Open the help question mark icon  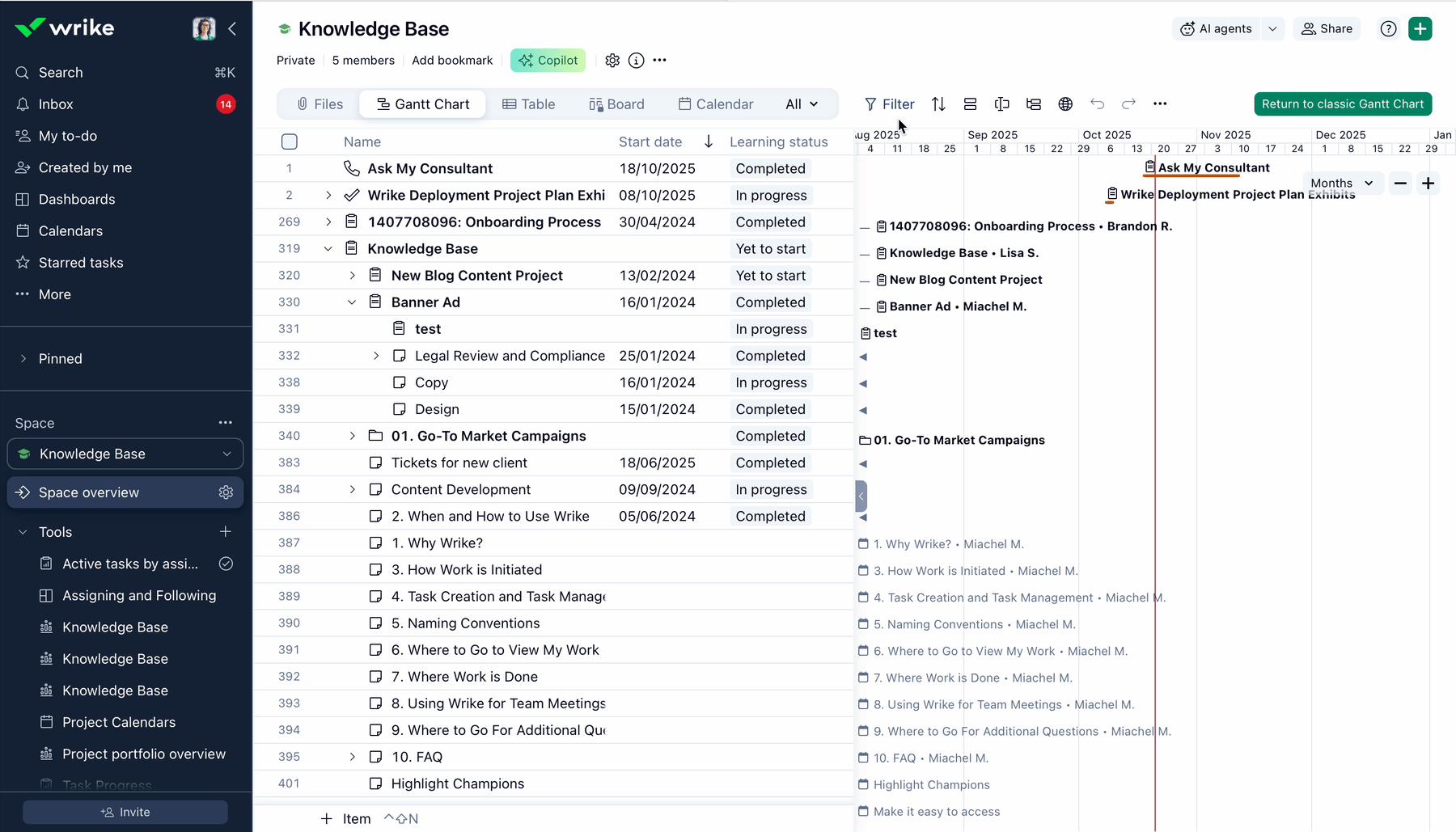pos(1388,29)
